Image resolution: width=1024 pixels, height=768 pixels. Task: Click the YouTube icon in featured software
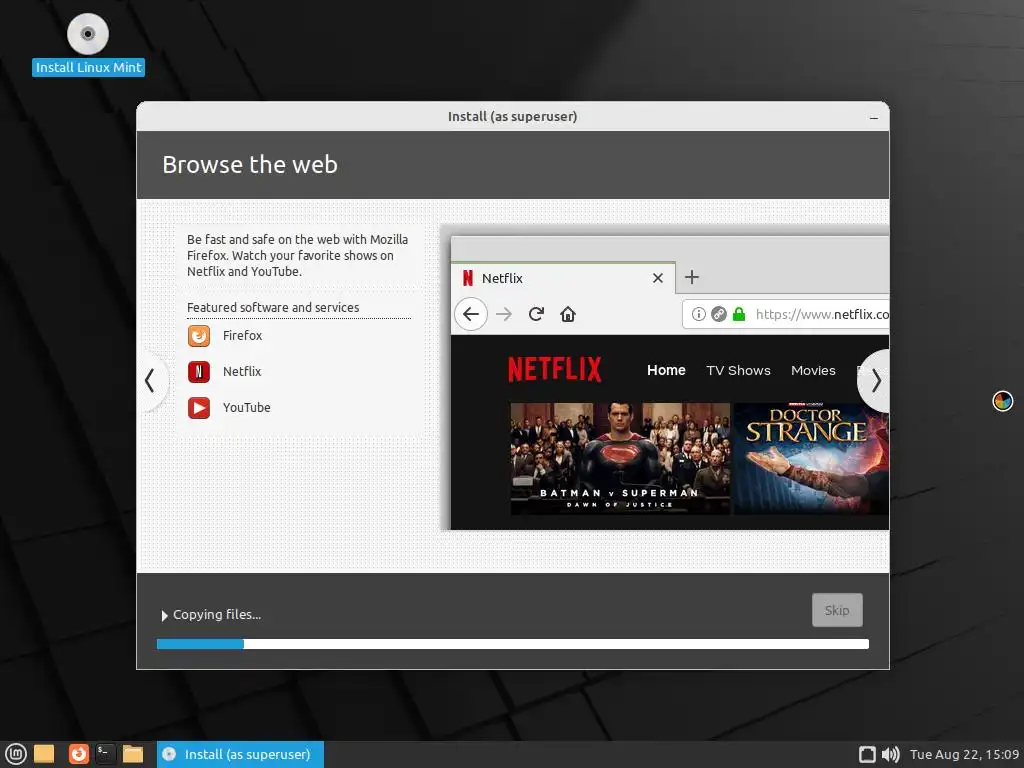[x=199, y=408]
